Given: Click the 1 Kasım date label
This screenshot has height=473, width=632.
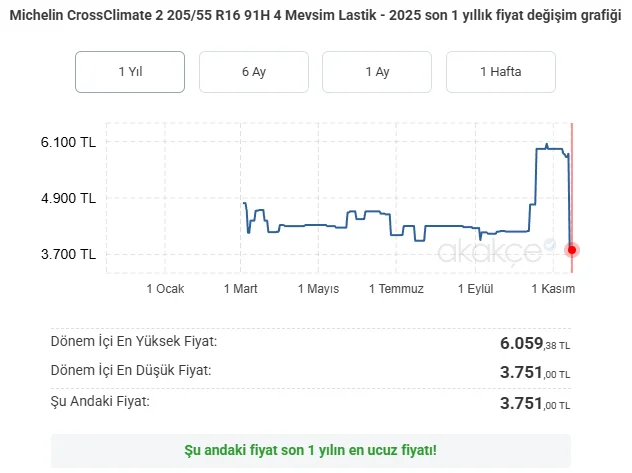Looking at the screenshot, I should click(552, 289).
